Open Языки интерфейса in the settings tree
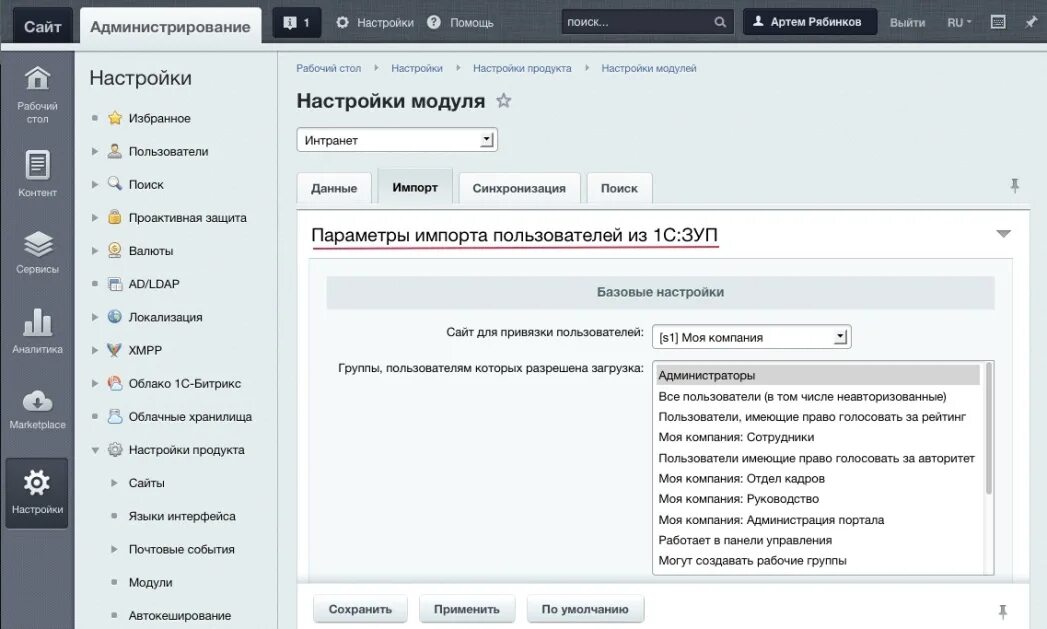 click(182, 516)
